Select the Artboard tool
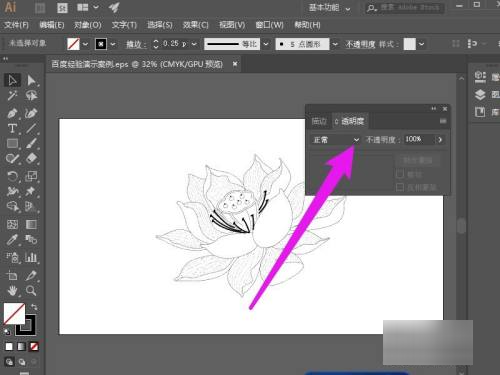The image size is (500, 375). click(12, 275)
